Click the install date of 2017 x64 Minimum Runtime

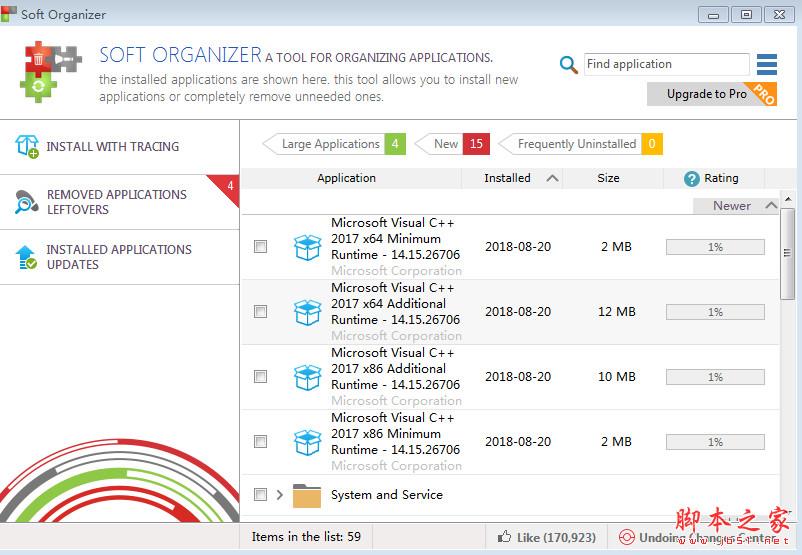click(x=518, y=247)
